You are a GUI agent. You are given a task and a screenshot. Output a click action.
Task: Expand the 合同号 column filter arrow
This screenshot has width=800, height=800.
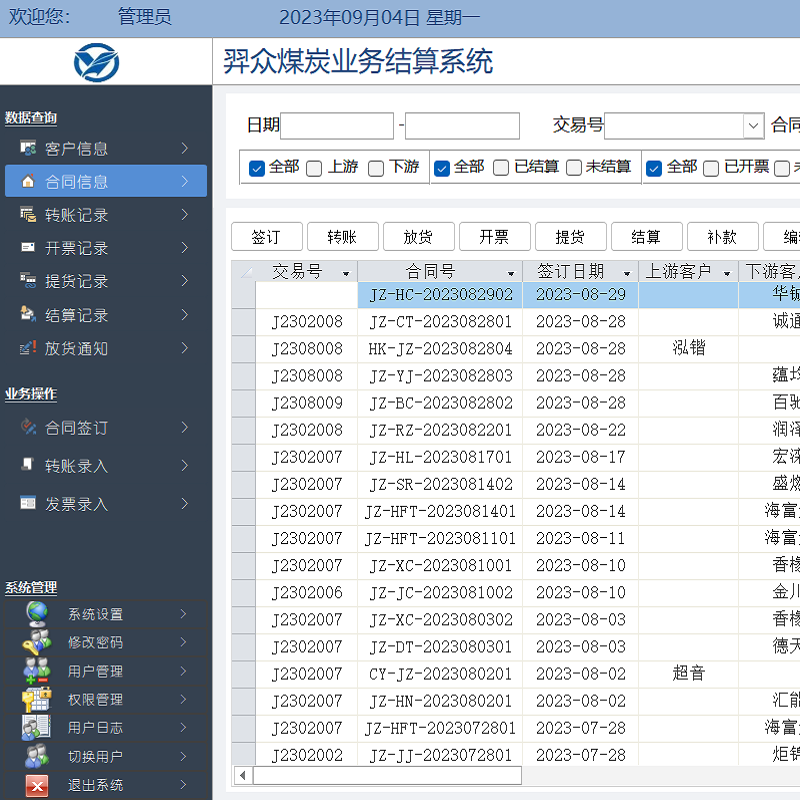[x=511, y=270]
